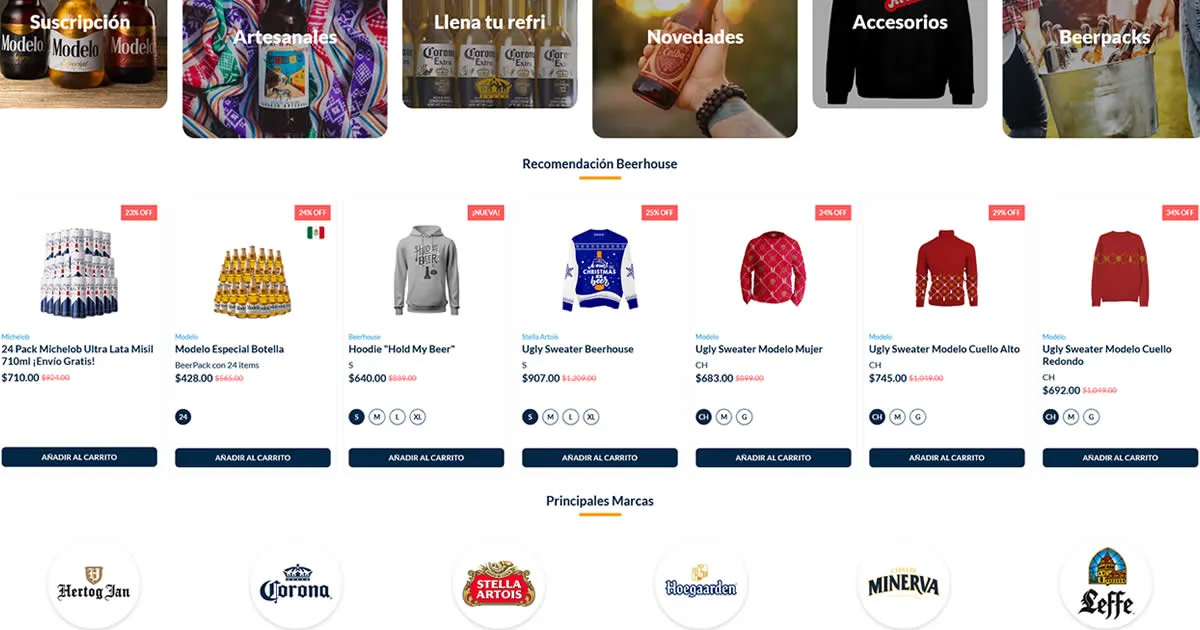The image size is (1200, 630).
Task: Open the Hoegaarden brand logo
Action: tap(701, 586)
